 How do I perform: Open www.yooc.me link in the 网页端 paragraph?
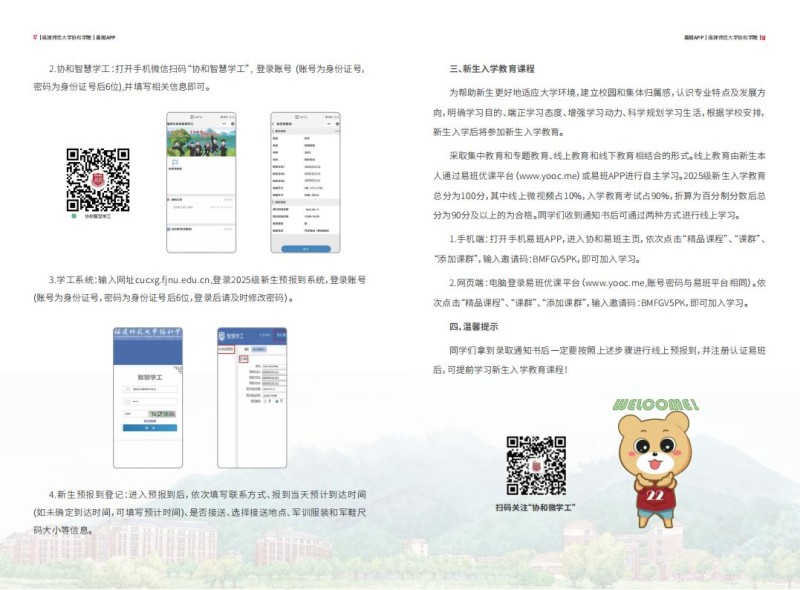[614, 283]
